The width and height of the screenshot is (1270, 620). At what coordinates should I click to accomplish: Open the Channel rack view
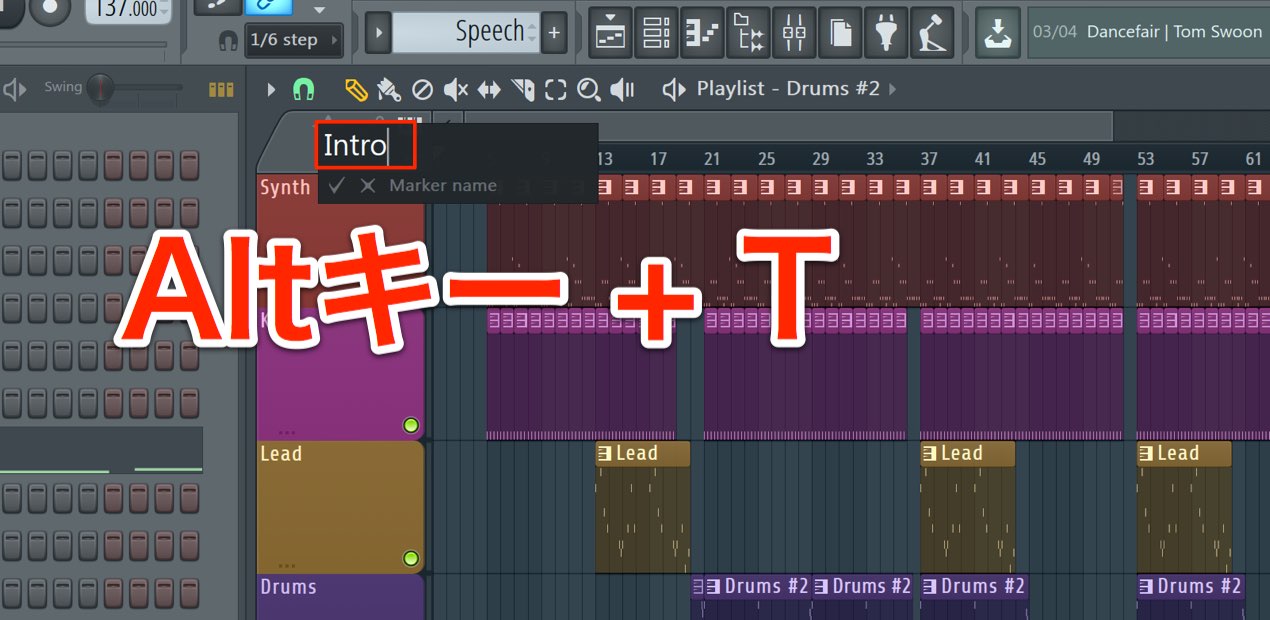[656, 33]
